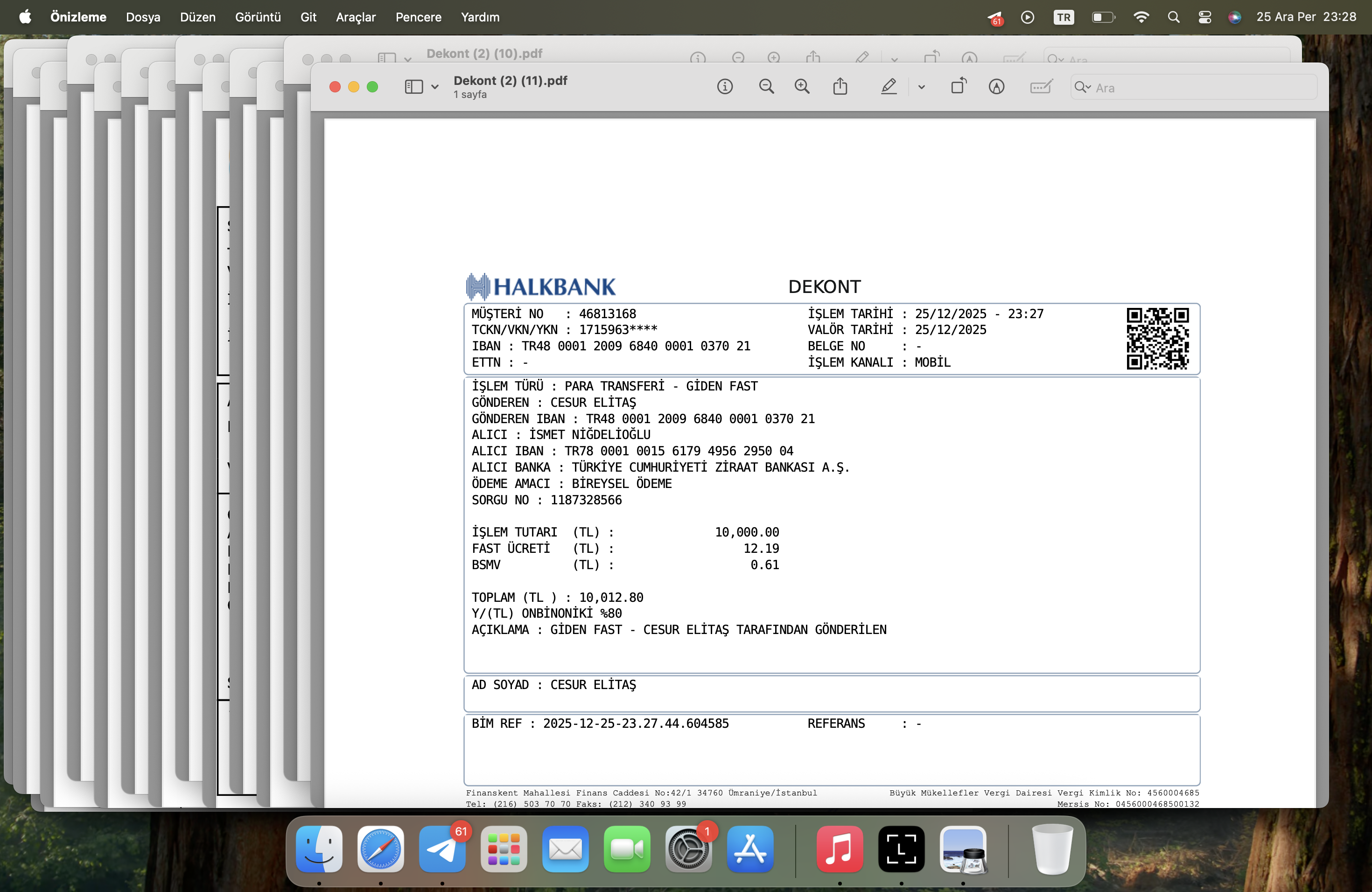Expand the sidebar view options chevron
This screenshot has height=892, width=1372.
(x=434, y=87)
